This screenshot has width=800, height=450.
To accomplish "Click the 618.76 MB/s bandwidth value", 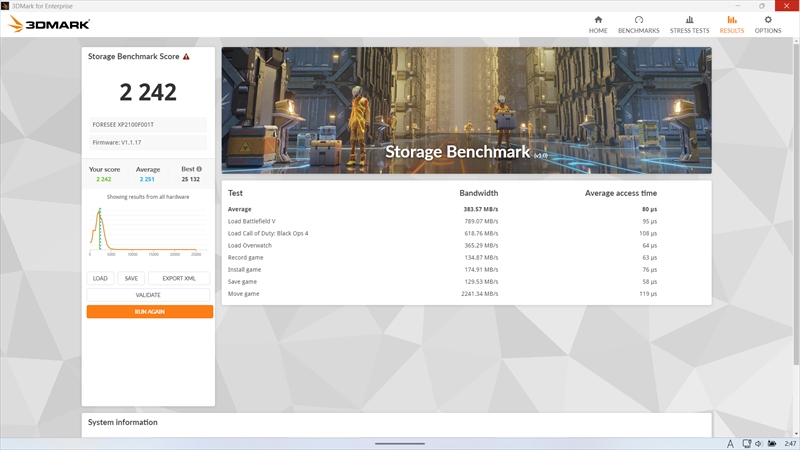I will coord(481,233).
